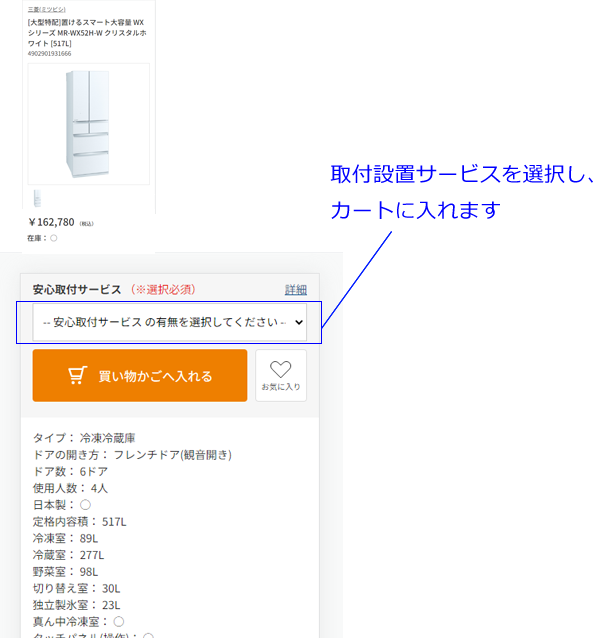Click the 定格内容積 517L spec line
This screenshot has width=600, height=638.
(80, 521)
